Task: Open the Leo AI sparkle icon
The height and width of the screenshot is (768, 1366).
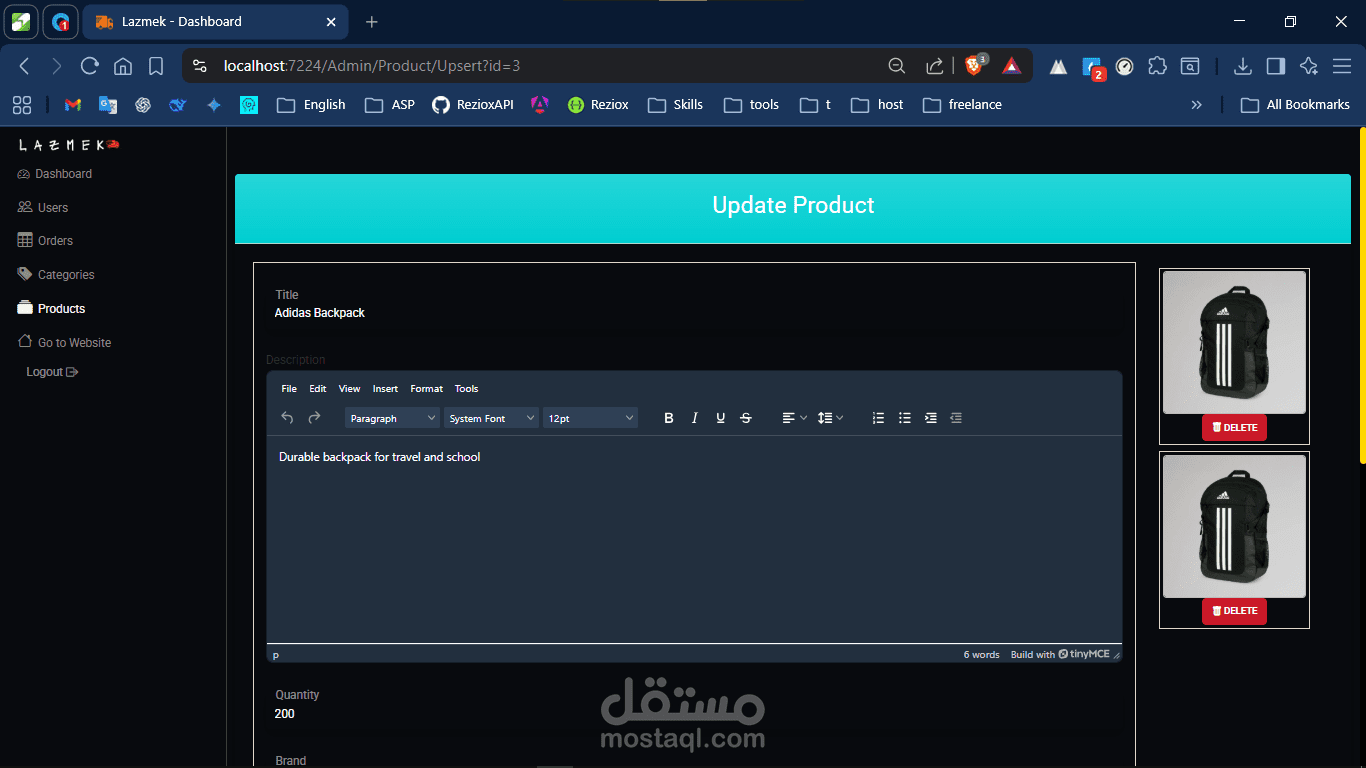Action: pos(1309,66)
